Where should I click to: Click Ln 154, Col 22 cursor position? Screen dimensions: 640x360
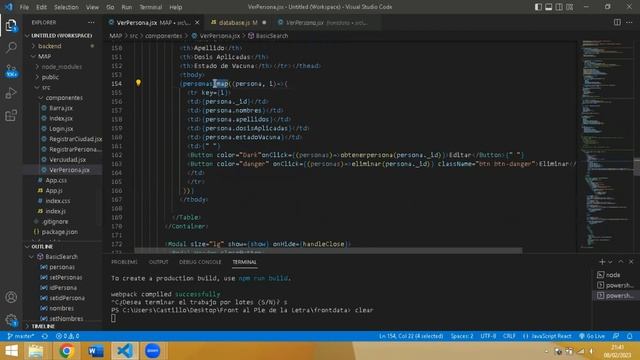coord(411,336)
